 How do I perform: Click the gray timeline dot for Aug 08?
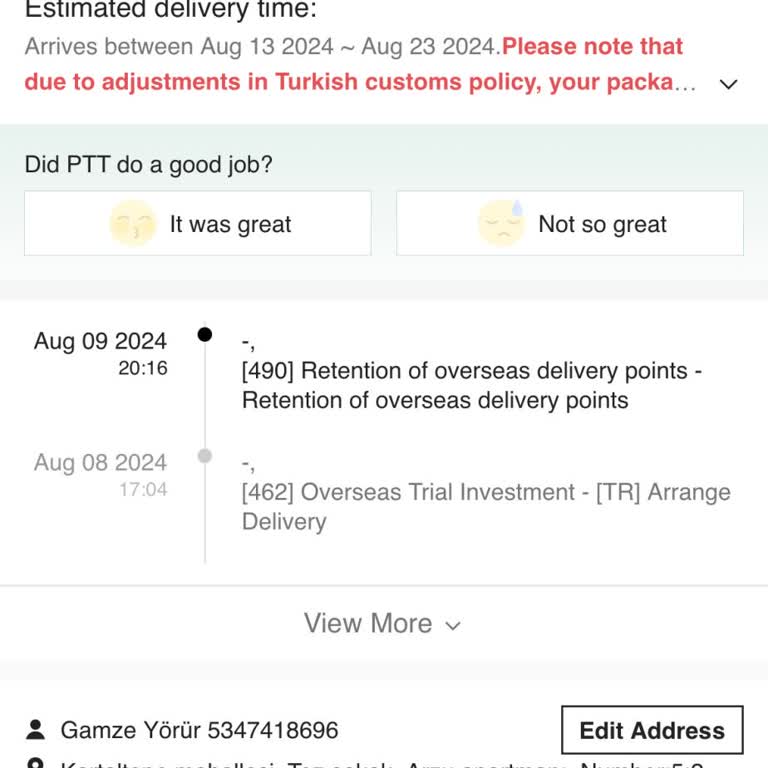(x=205, y=456)
